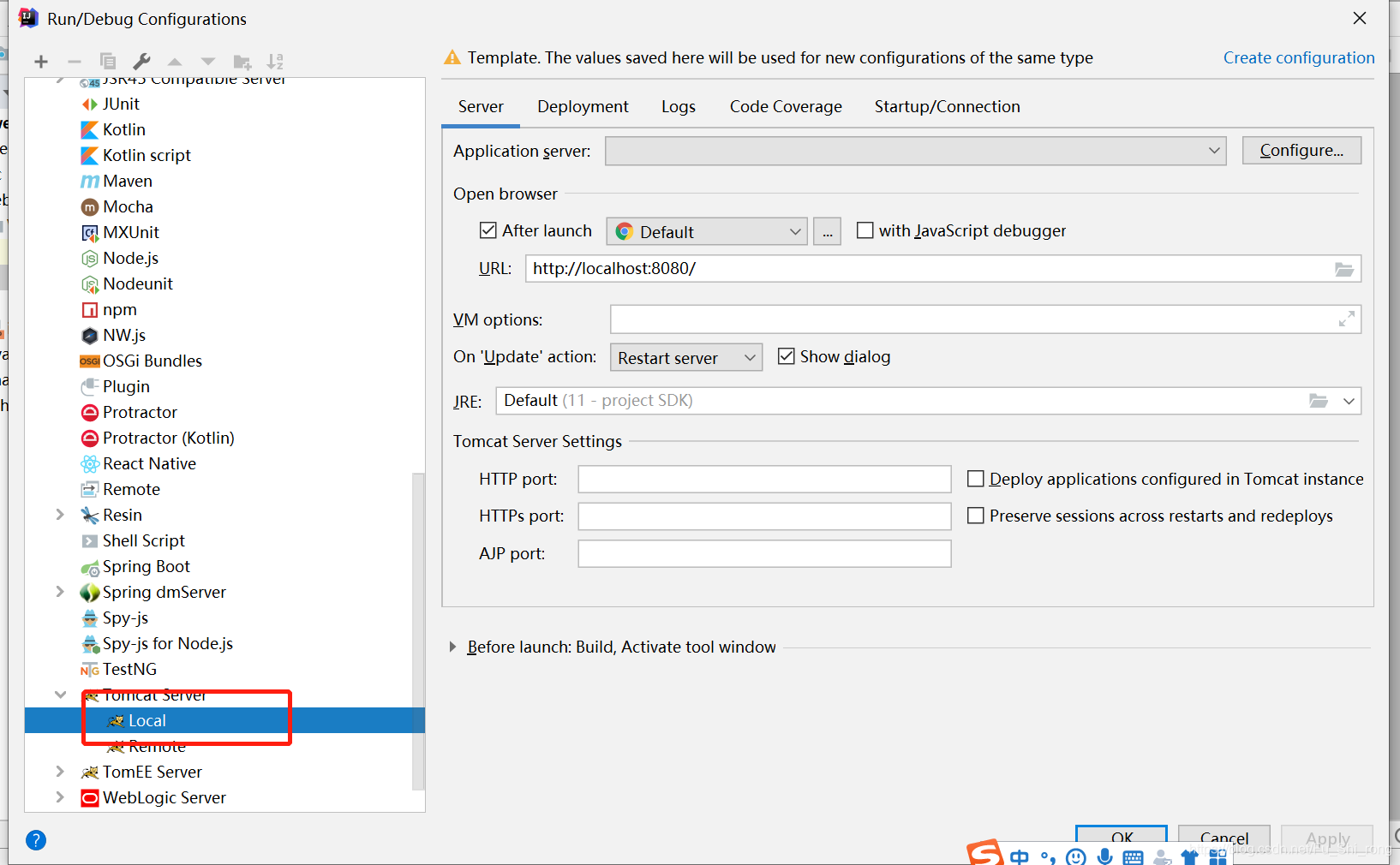Click the AJP port input field
Image resolution: width=1400 pixels, height=865 pixels.
pyautogui.click(x=764, y=553)
